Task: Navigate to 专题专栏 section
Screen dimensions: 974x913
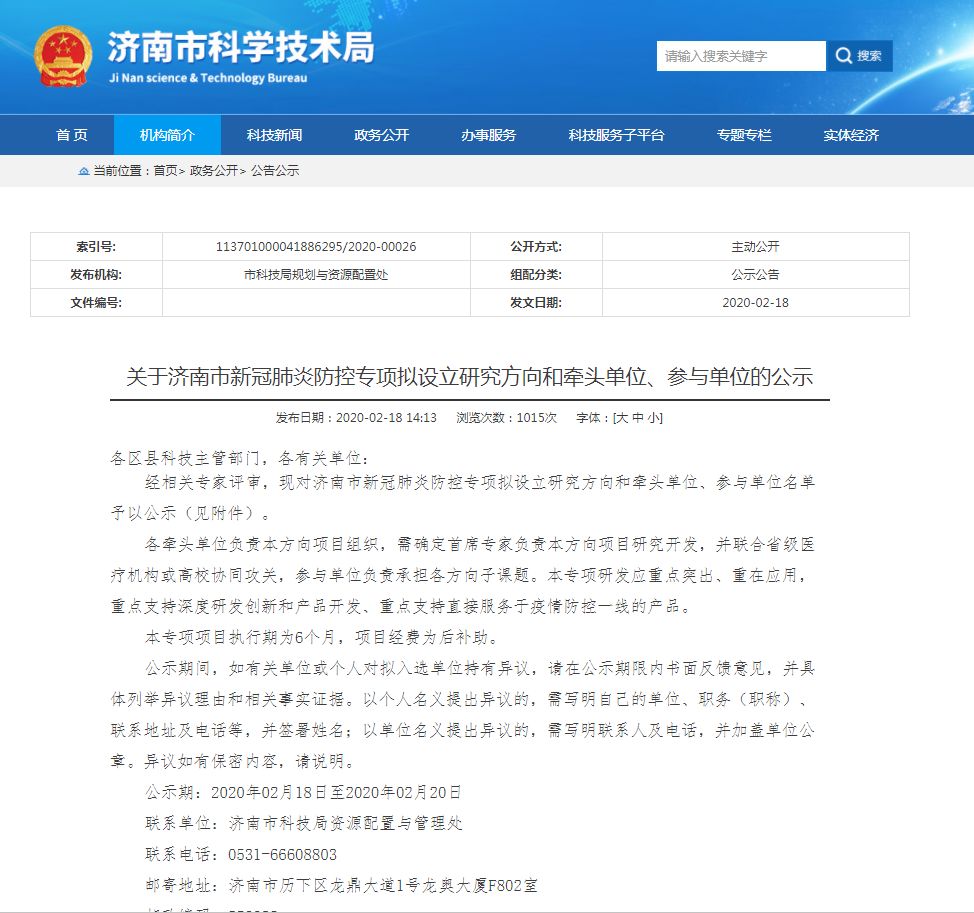Action: [744, 135]
